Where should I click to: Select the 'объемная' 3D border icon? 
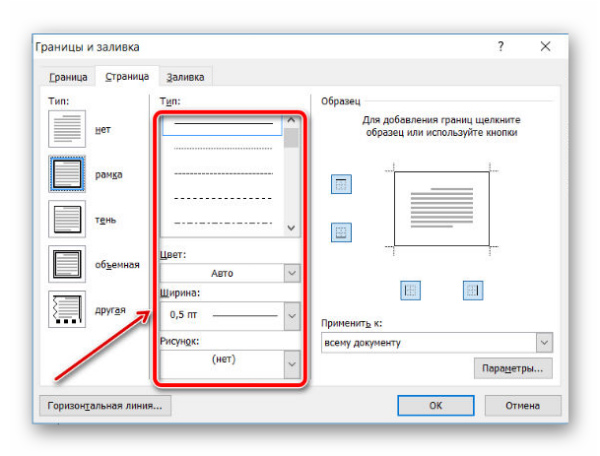pyautogui.click(x=68, y=264)
